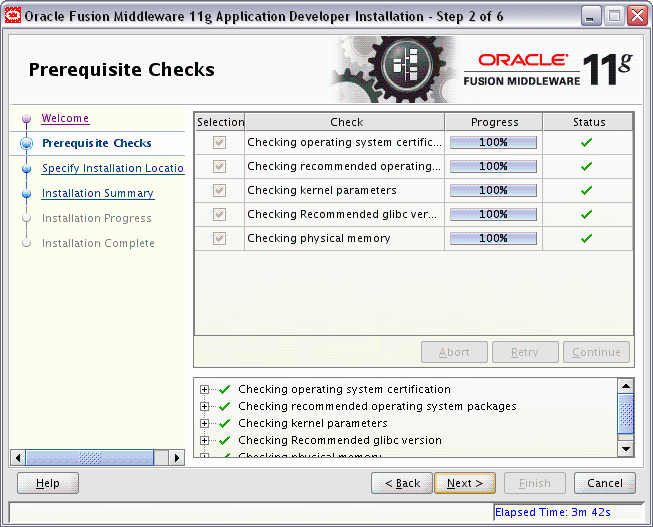Go to Installation Summary step
Screen dimensions: 653x527
click(x=98, y=193)
